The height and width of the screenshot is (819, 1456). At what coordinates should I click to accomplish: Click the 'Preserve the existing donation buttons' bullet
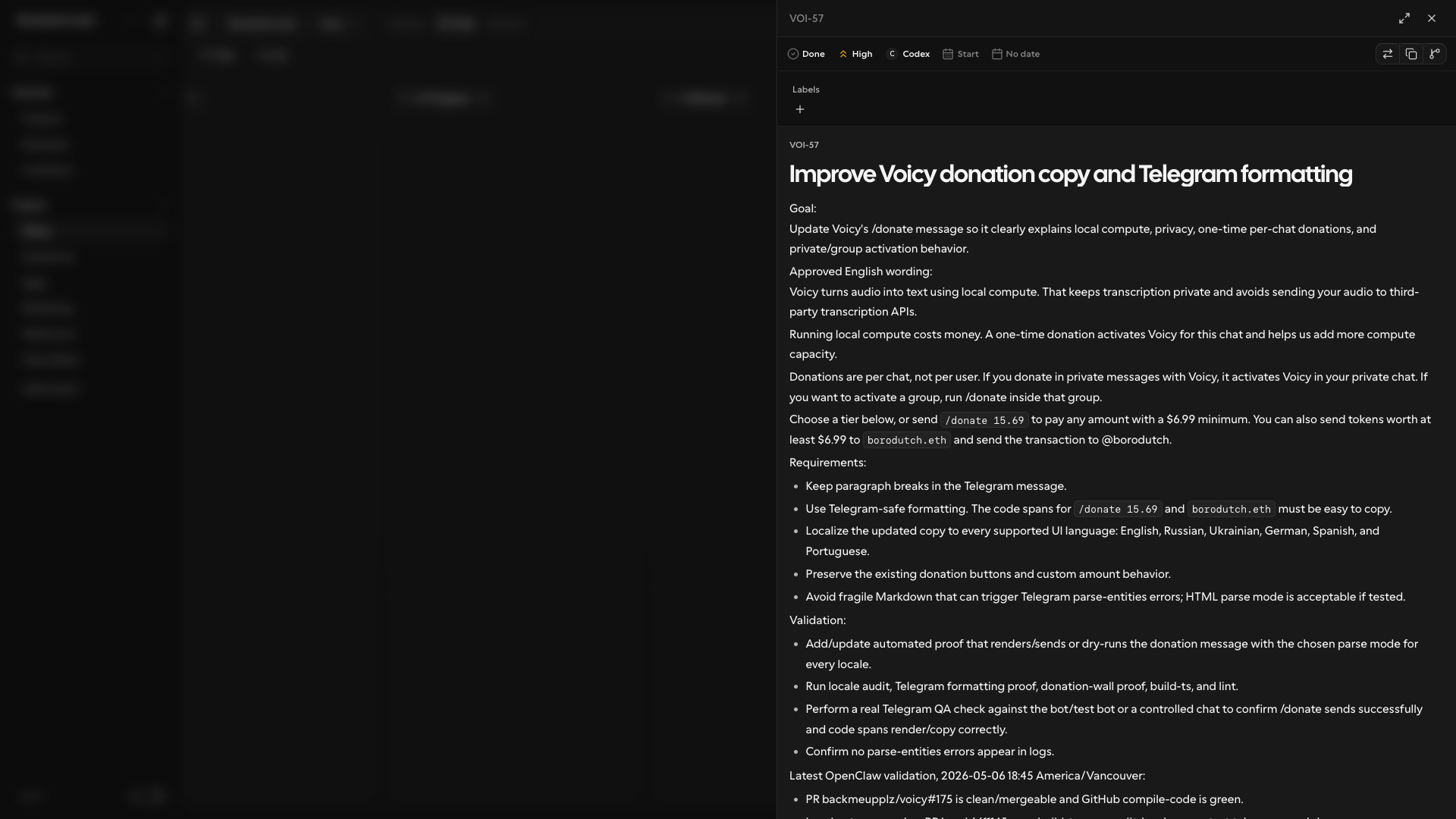point(988,574)
